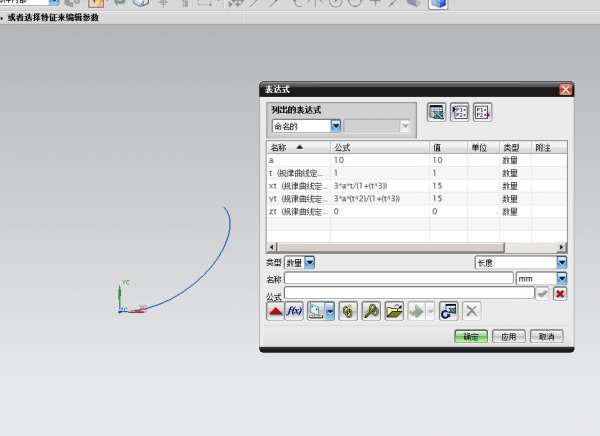600x436 pixels.
Task: Click the 取消 cancel button
Action: tap(546, 337)
